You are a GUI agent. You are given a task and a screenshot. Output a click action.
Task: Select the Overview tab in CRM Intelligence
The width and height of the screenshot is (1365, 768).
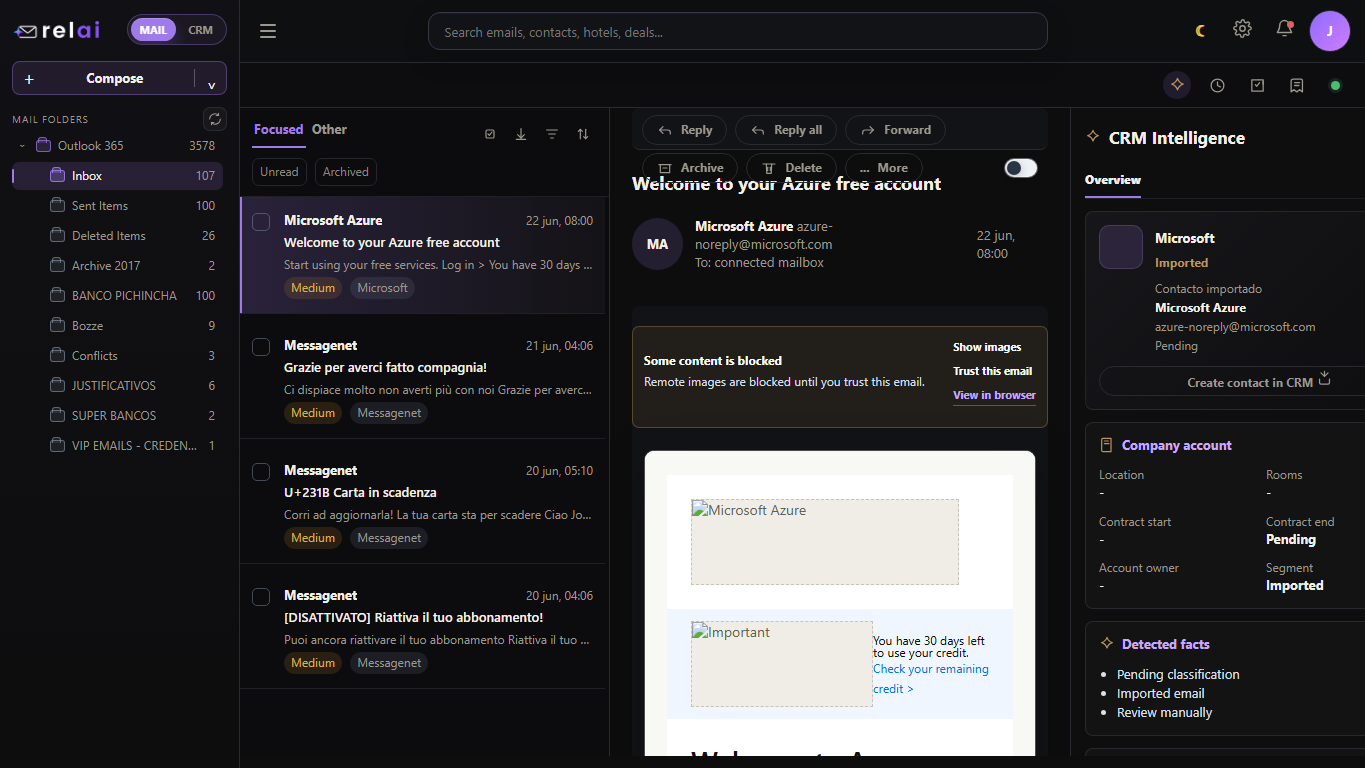pos(1113,180)
